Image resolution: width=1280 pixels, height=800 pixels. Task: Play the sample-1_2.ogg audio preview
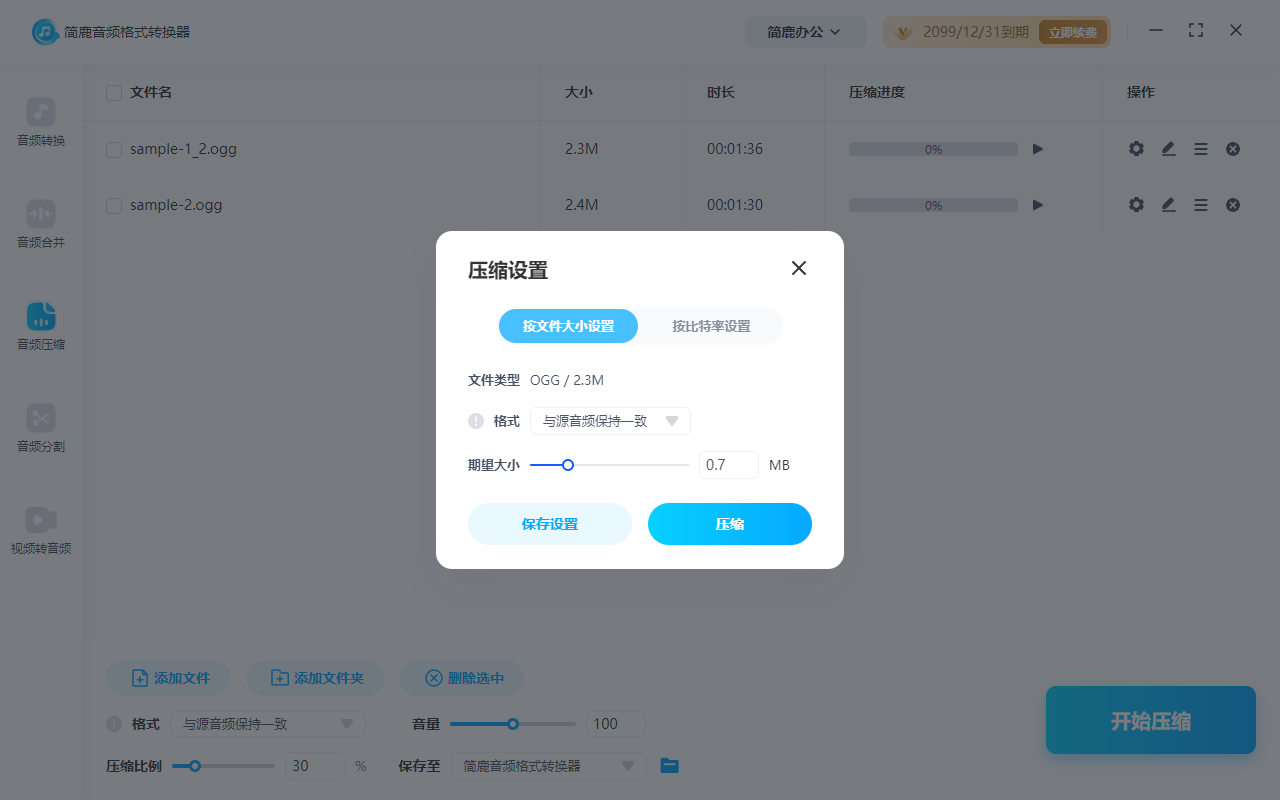[1037, 148]
